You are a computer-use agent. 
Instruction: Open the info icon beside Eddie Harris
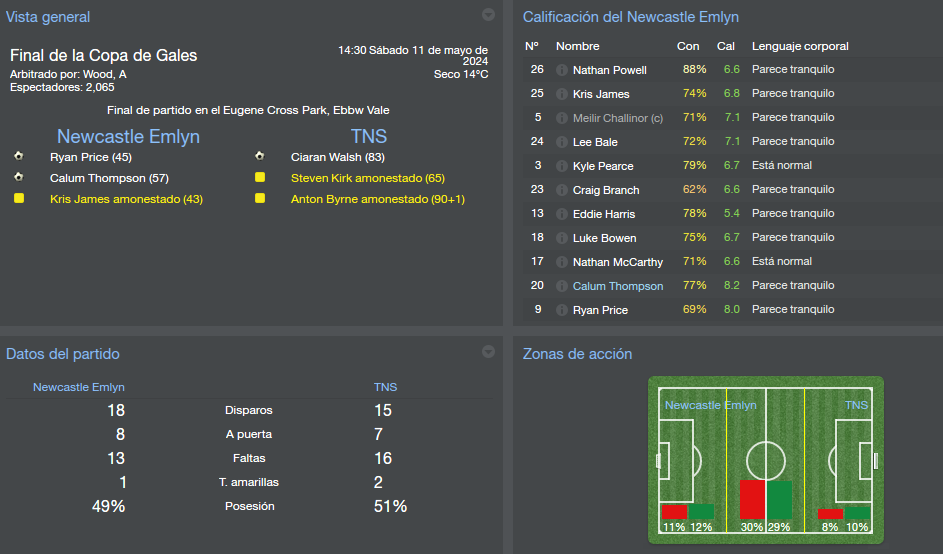(562, 214)
